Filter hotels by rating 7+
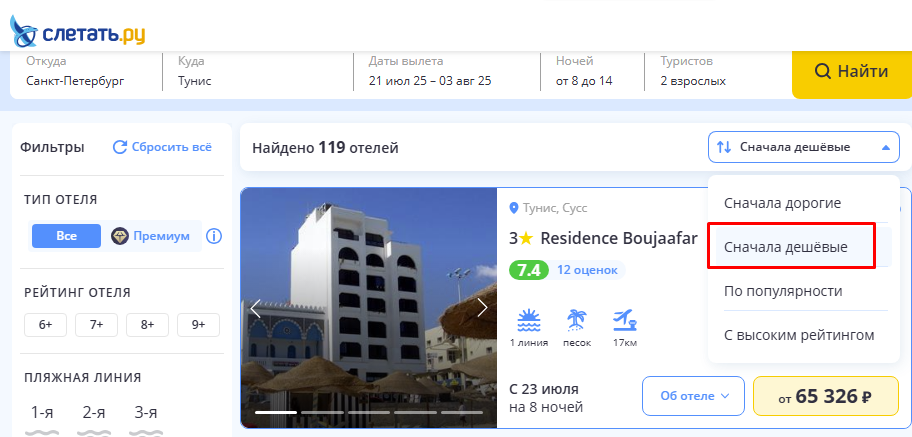Image resolution: width=912 pixels, height=437 pixels. [x=97, y=325]
